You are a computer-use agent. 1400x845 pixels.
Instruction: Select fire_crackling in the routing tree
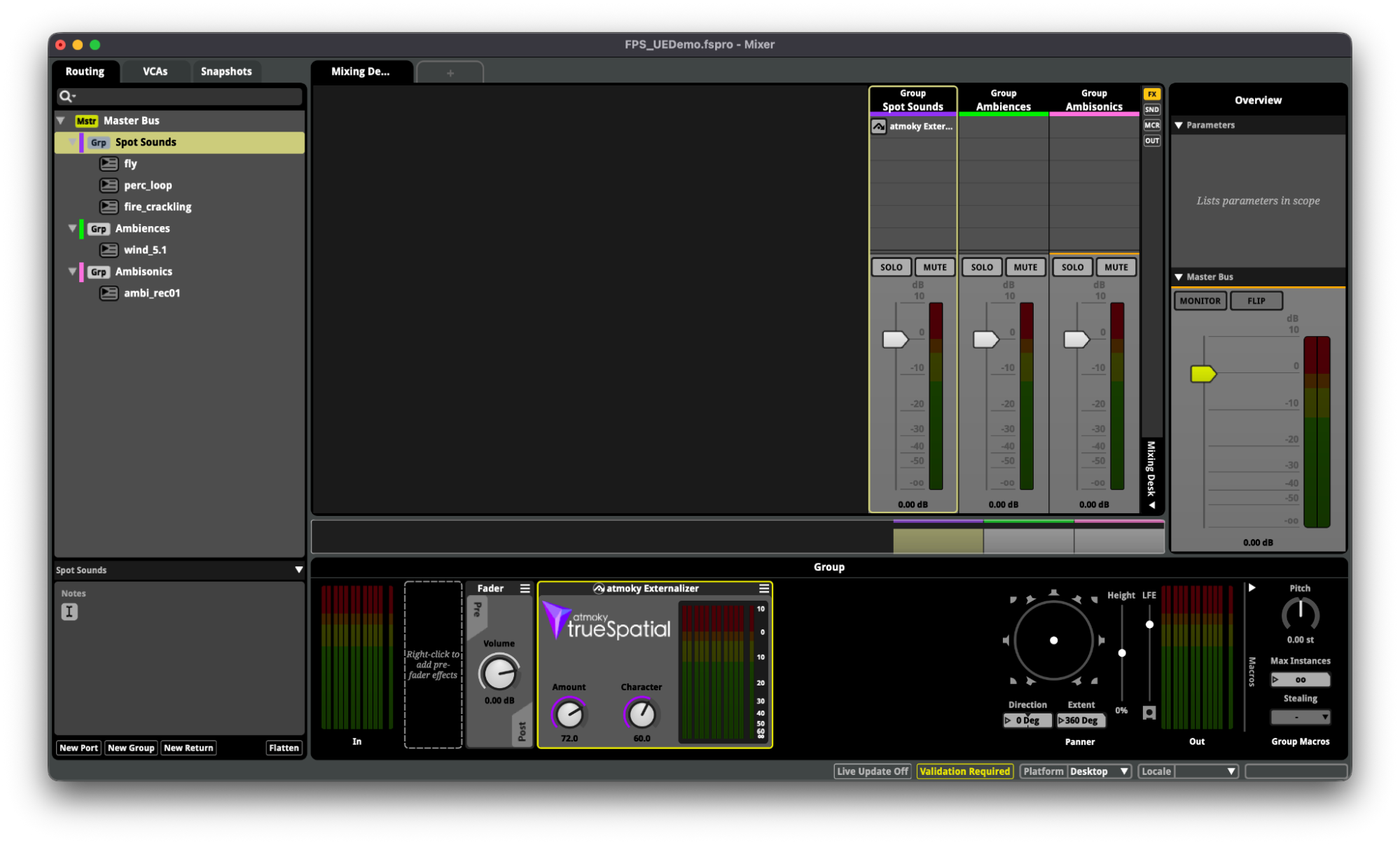click(x=158, y=207)
